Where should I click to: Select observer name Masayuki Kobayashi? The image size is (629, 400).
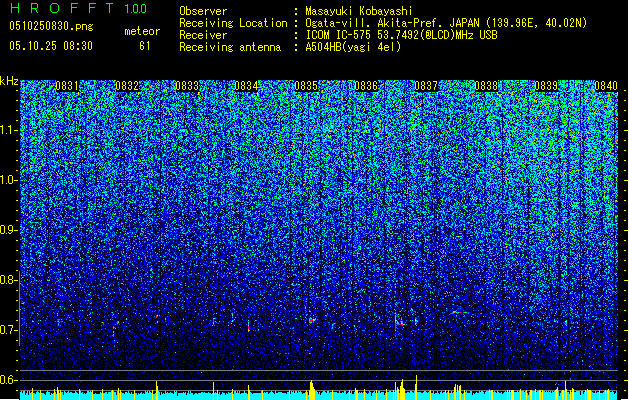(359, 11)
